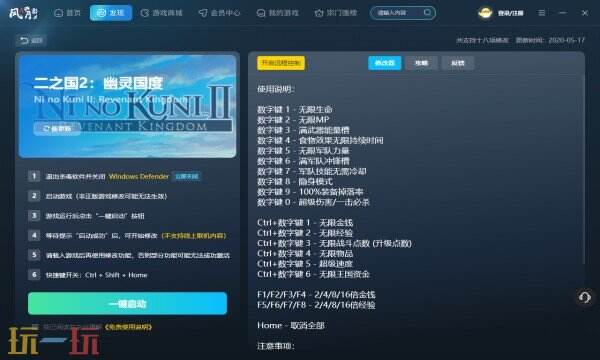This screenshot has height=360, width=600.
Task: Click the Ni no Kuni II banner image
Action: pos(127,106)
